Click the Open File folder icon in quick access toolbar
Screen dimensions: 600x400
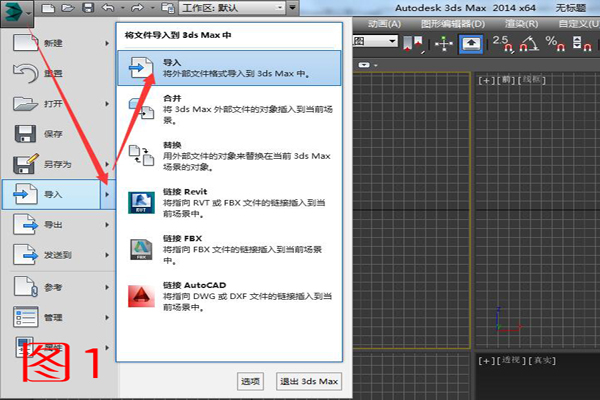[x=67, y=8]
